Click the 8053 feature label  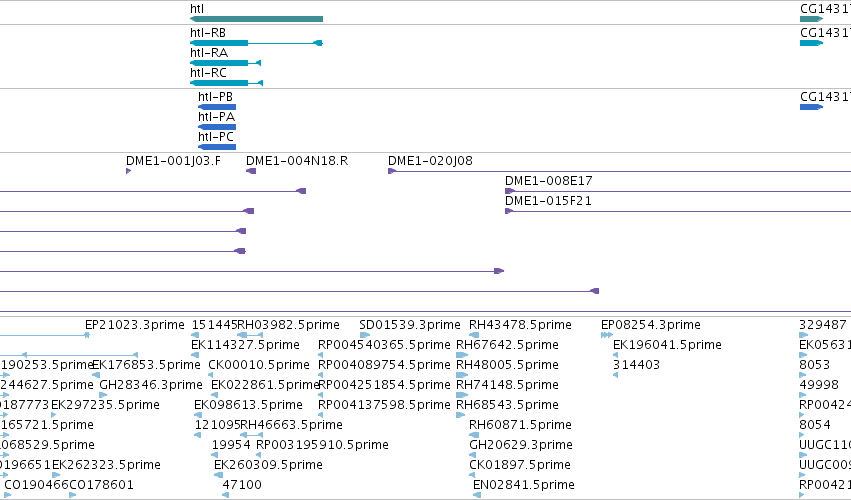pos(815,365)
